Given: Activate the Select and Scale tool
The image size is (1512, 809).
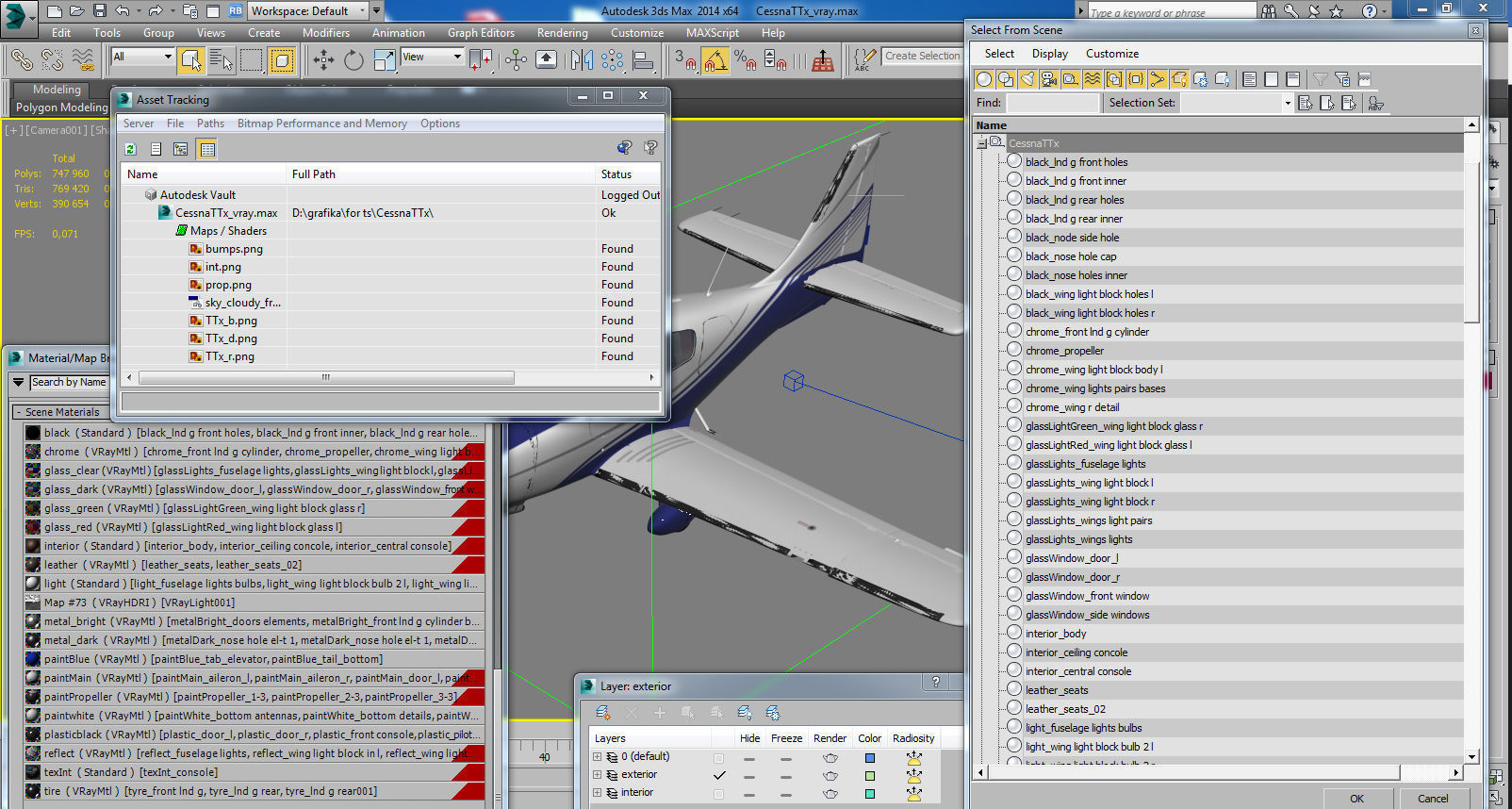Looking at the screenshot, I should (385, 60).
